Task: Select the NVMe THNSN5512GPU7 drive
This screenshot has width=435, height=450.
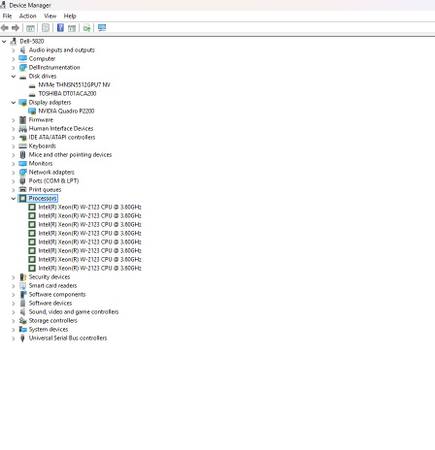Action: click(74, 85)
